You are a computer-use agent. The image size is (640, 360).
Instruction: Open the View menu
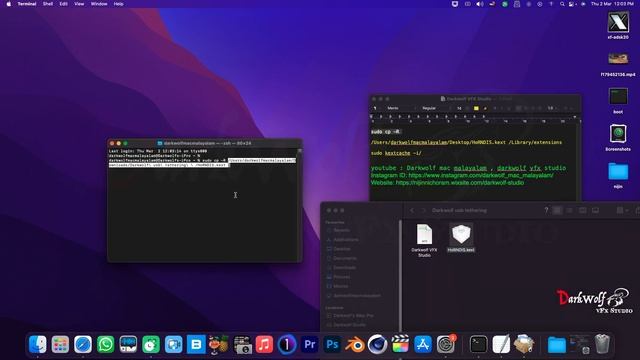tap(79, 4)
